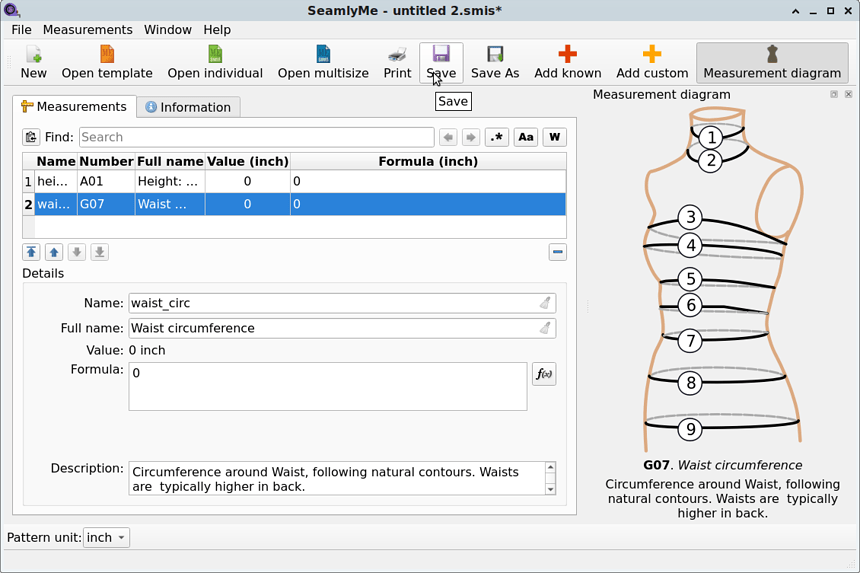Open multisize measurement file
860x573 pixels.
[x=323, y=63]
